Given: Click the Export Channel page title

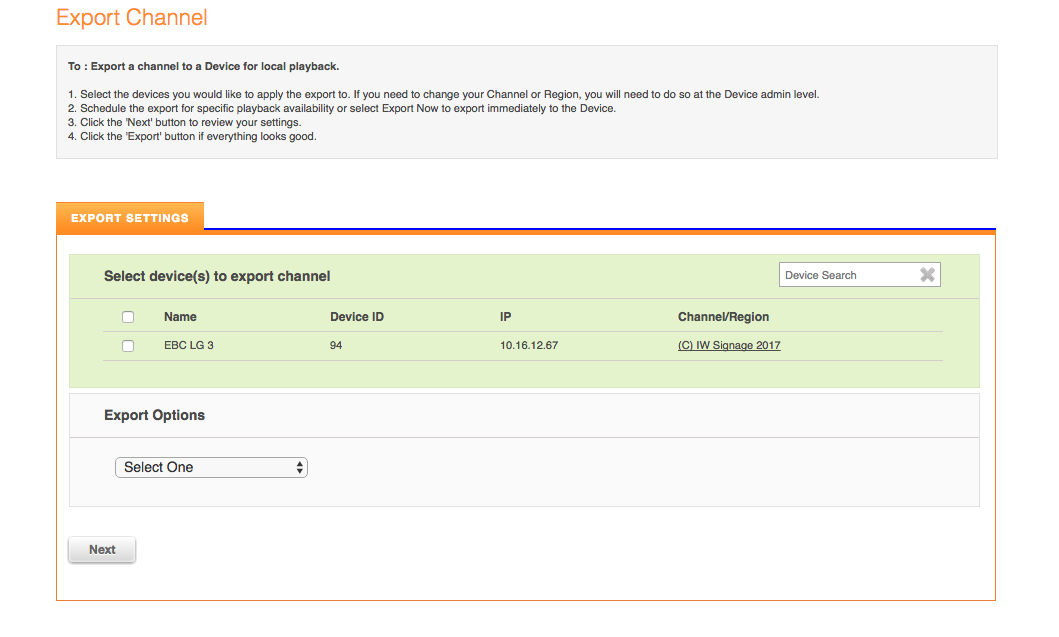Looking at the screenshot, I should [x=132, y=18].
